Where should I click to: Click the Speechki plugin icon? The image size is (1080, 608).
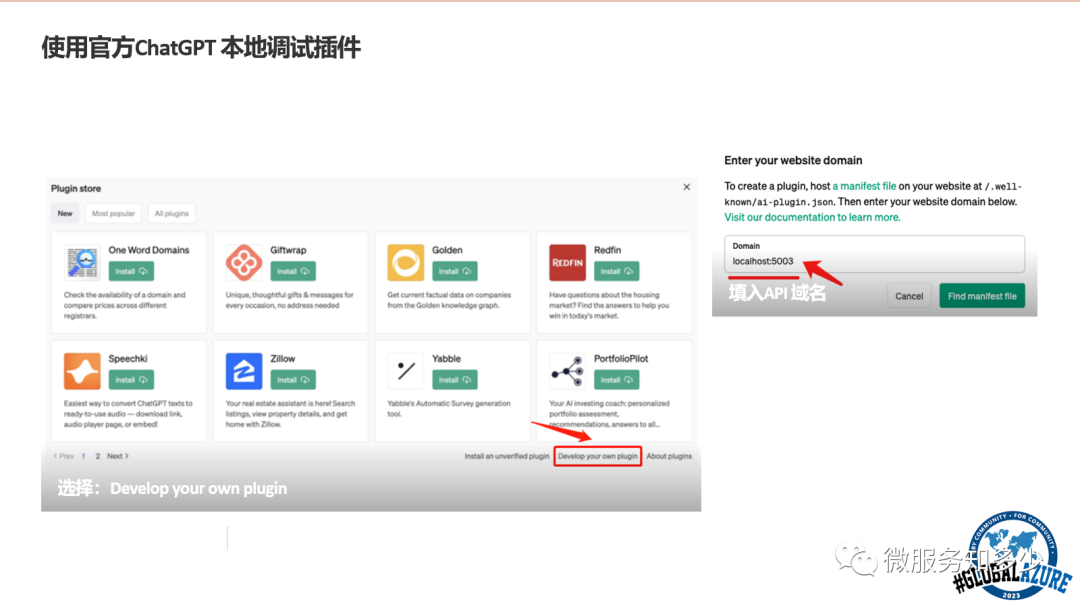click(82, 371)
